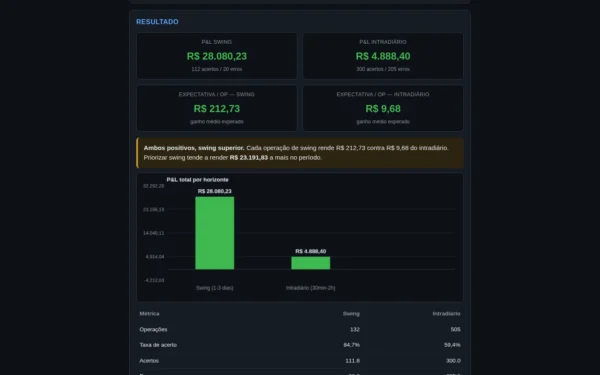This screenshot has height=375, width=600.
Task: Click the R$ 4.888,40 label above bar
Action: click(311, 251)
